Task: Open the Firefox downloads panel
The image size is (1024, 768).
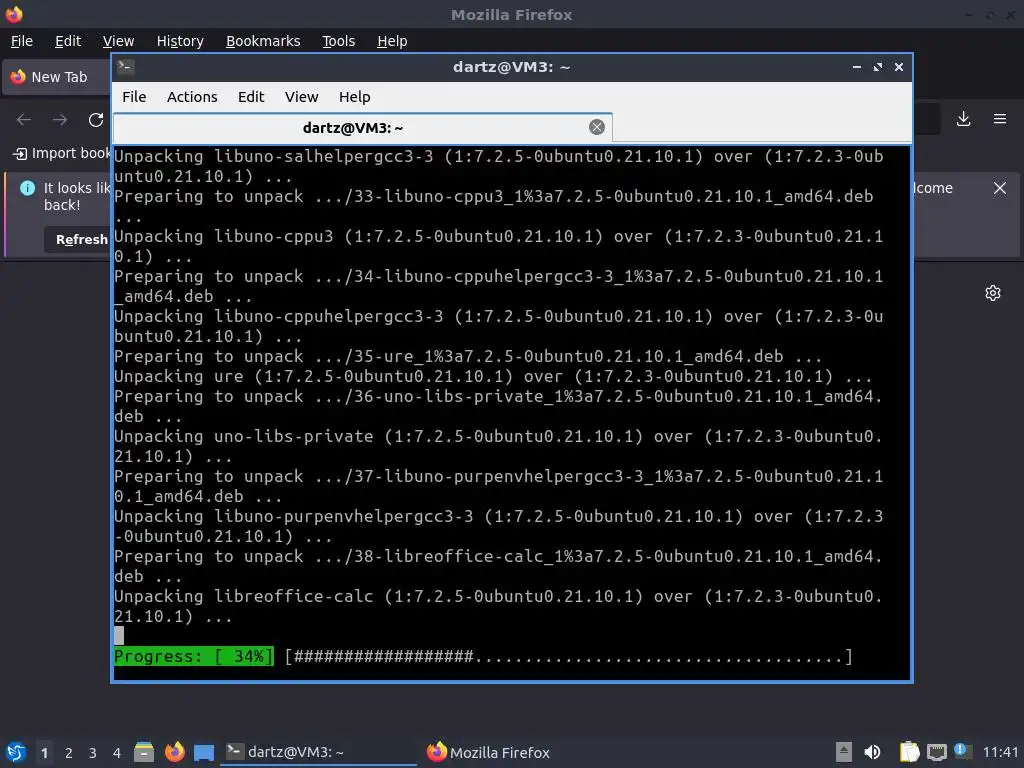Action: coord(963,119)
